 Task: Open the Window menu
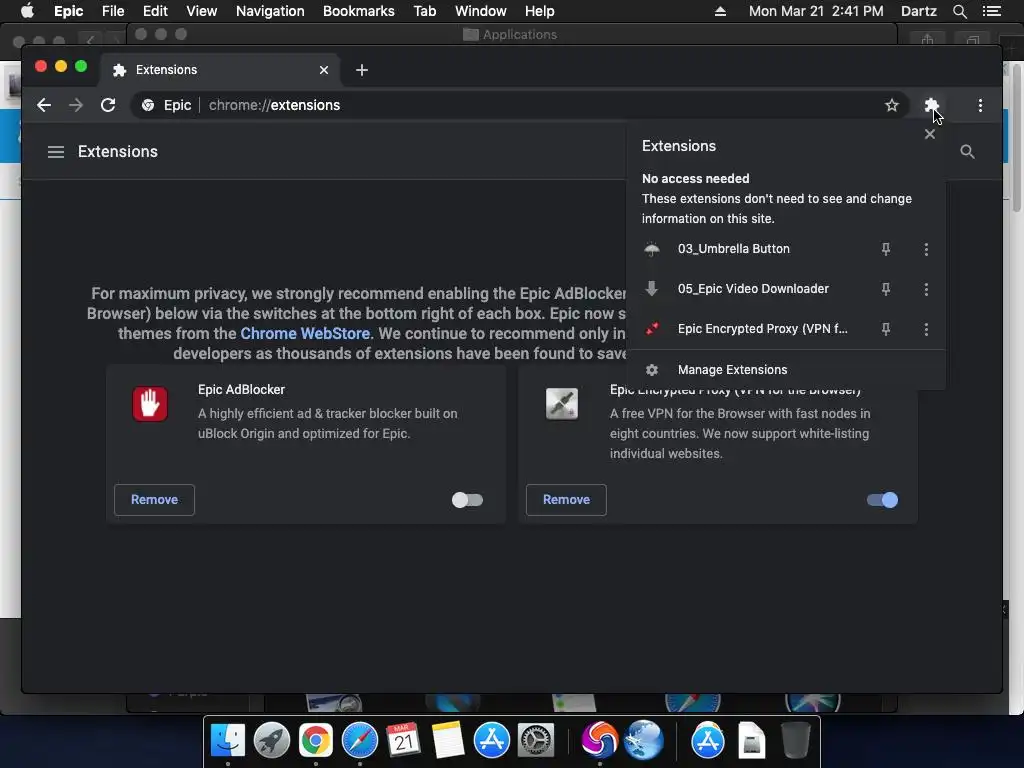(481, 11)
